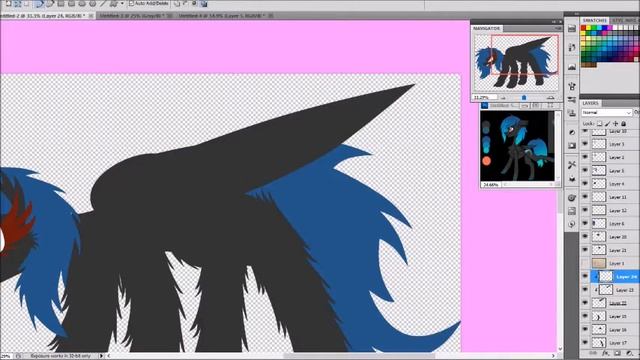Close the active Untitled-2 document tab
The height and width of the screenshot is (360, 640).
click(91, 16)
